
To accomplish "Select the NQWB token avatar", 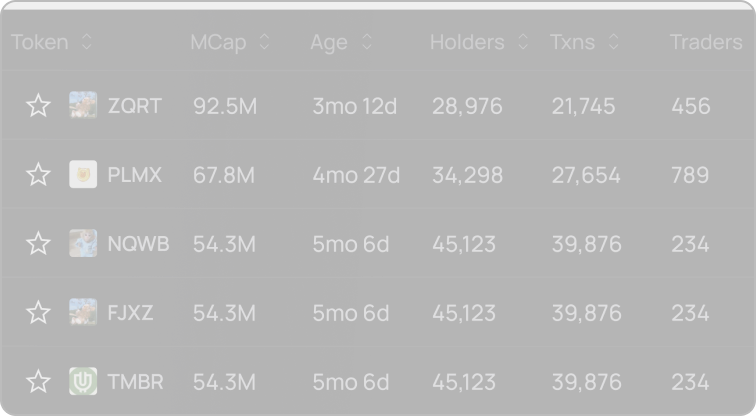I will tap(83, 243).
